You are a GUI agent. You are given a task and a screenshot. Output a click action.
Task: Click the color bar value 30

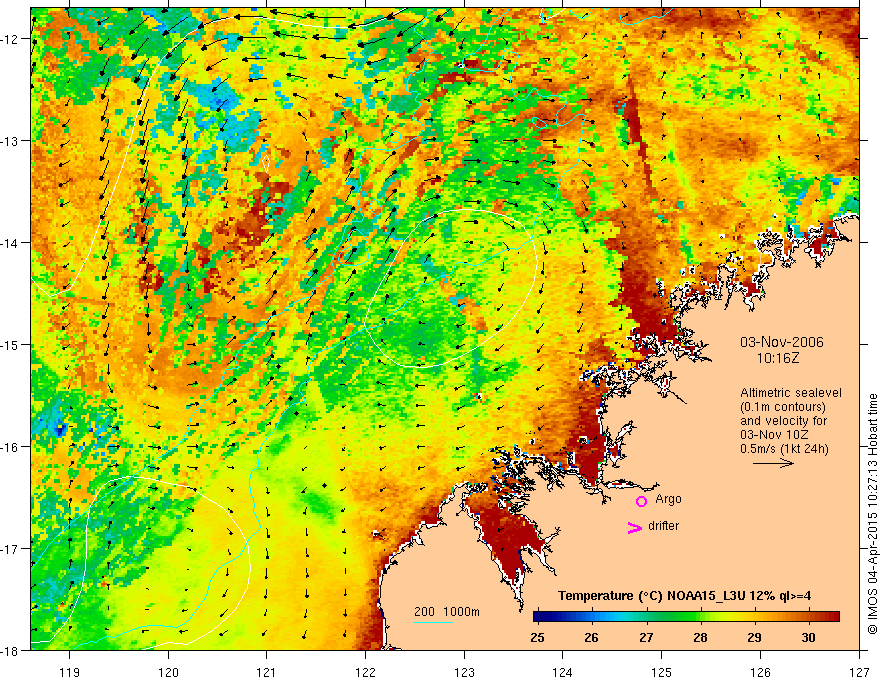(808, 638)
